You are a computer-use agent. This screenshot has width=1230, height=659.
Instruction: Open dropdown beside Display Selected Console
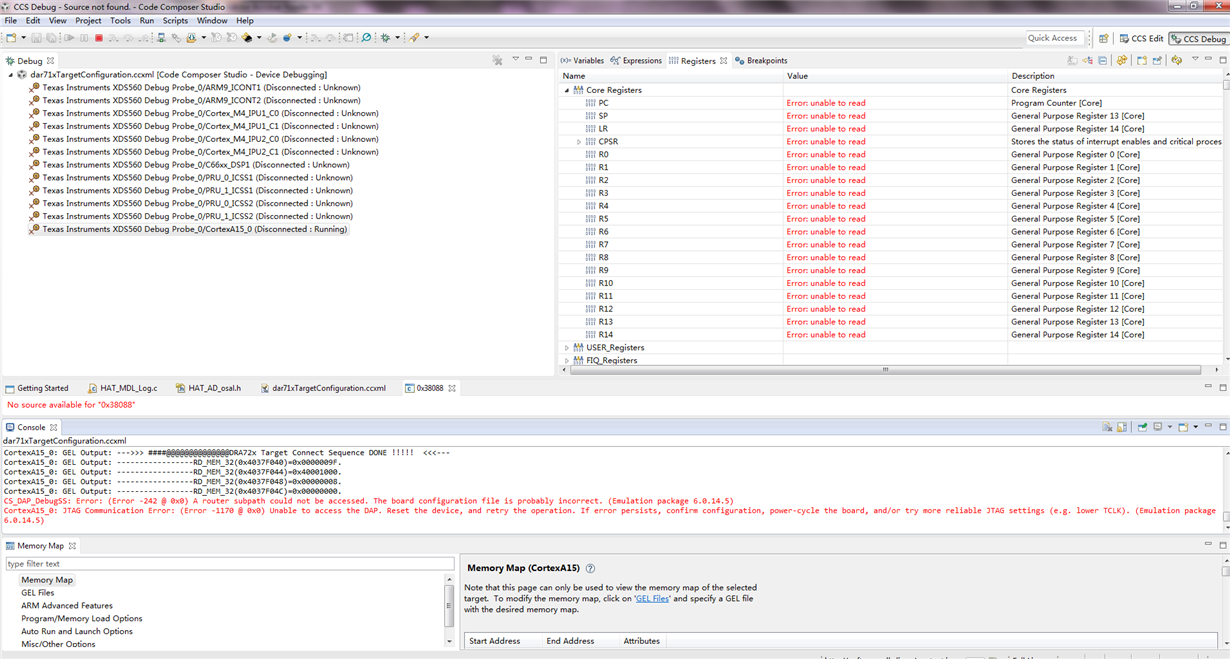pos(1170,427)
